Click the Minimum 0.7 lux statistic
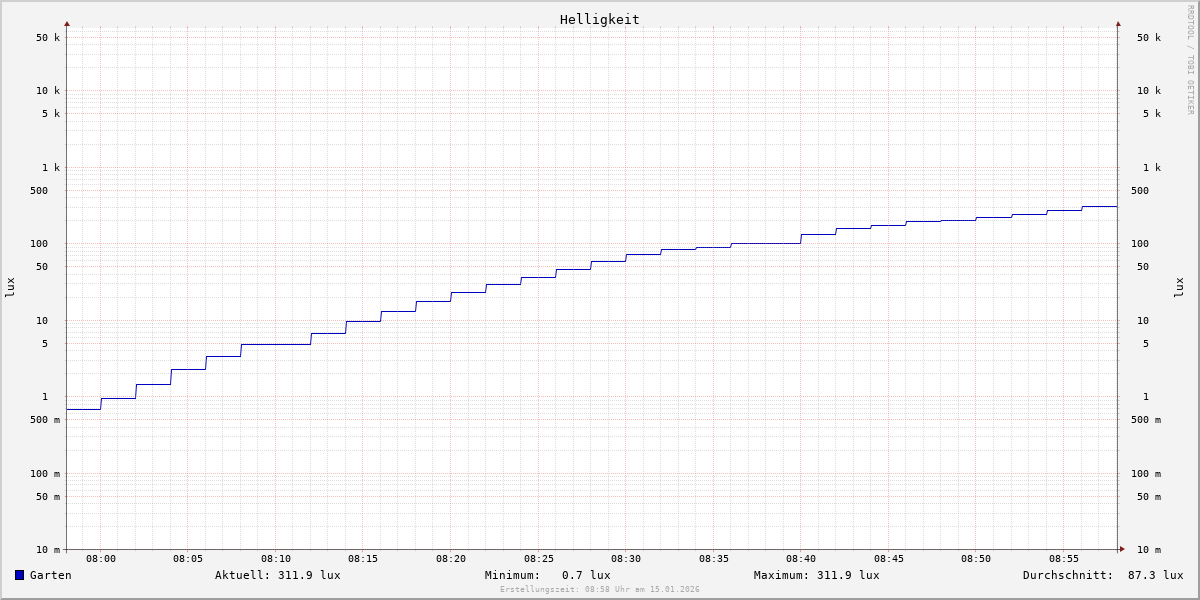This screenshot has width=1200, height=600. click(x=547, y=575)
